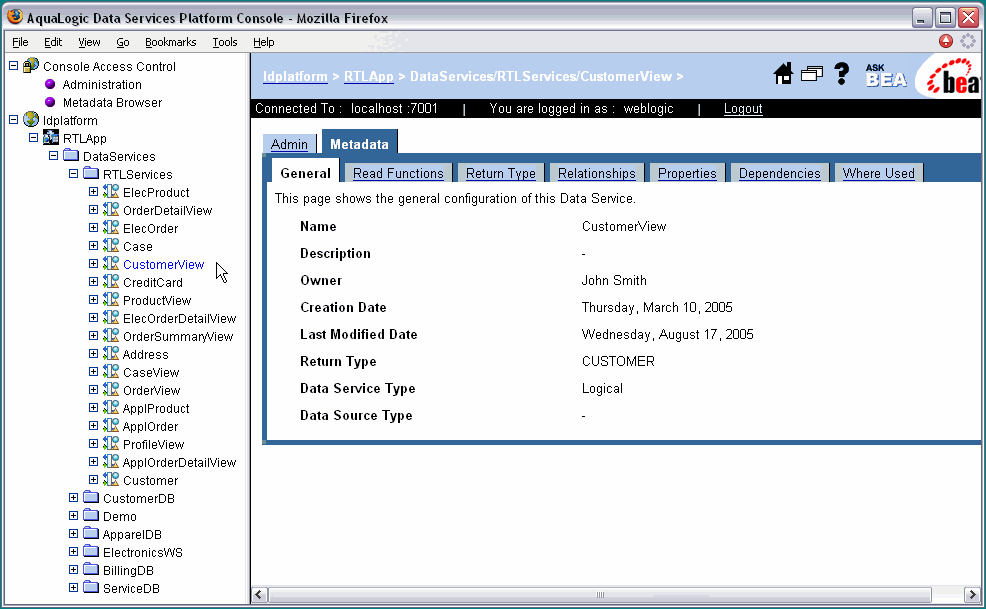Click the Address data service icon
The image size is (986, 609).
coord(111,354)
